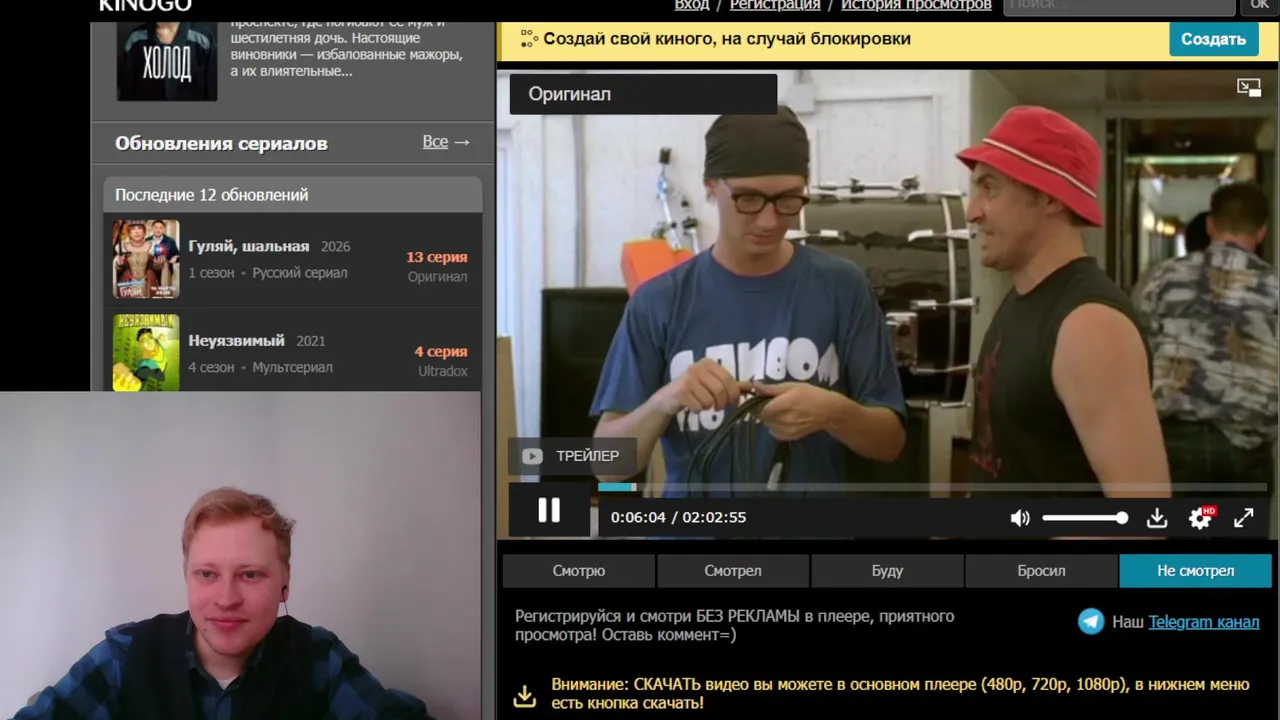Select the Смотрю status tab
The image size is (1280, 720).
pyautogui.click(x=579, y=570)
